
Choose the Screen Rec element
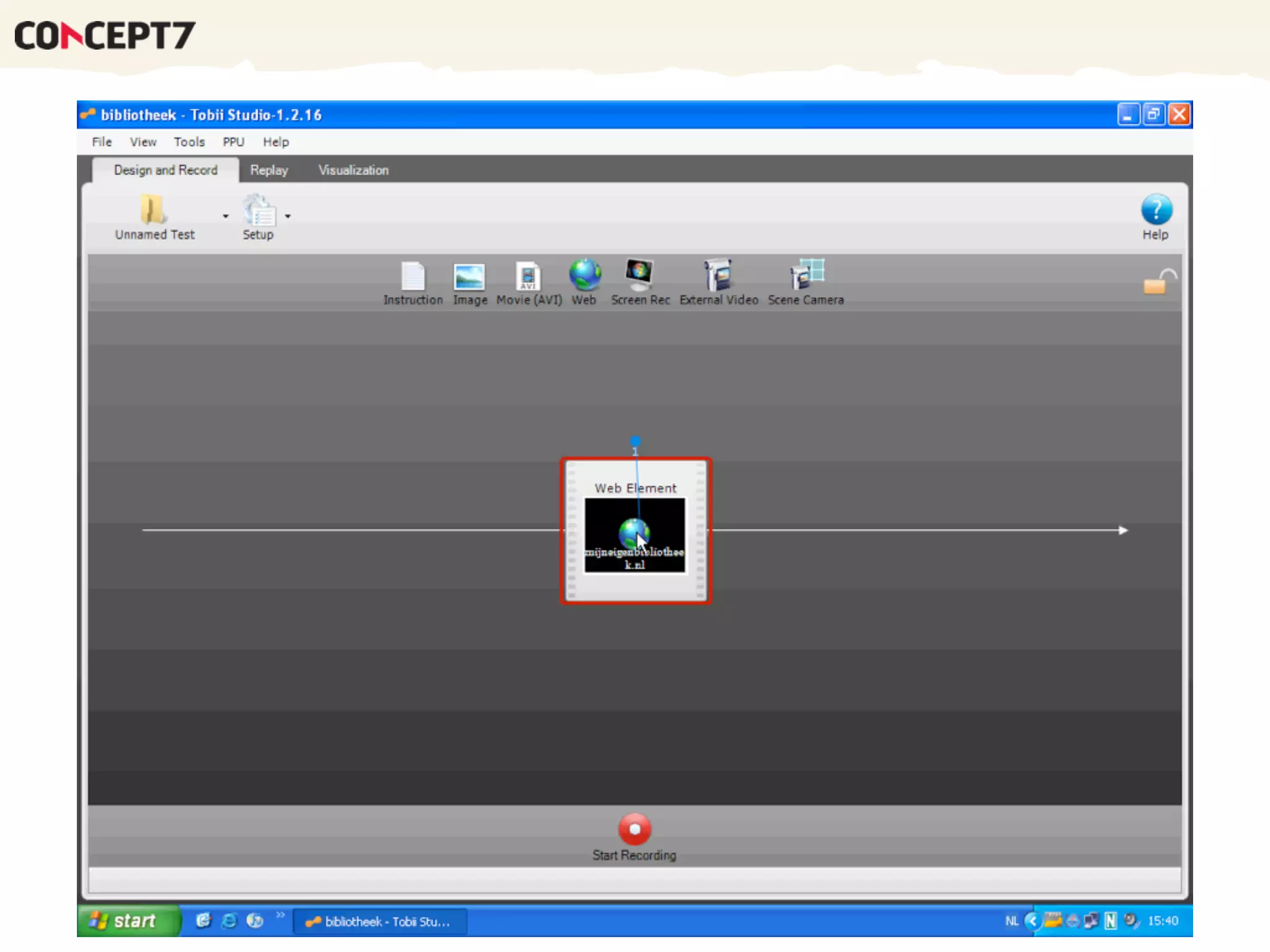click(x=639, y=276)
